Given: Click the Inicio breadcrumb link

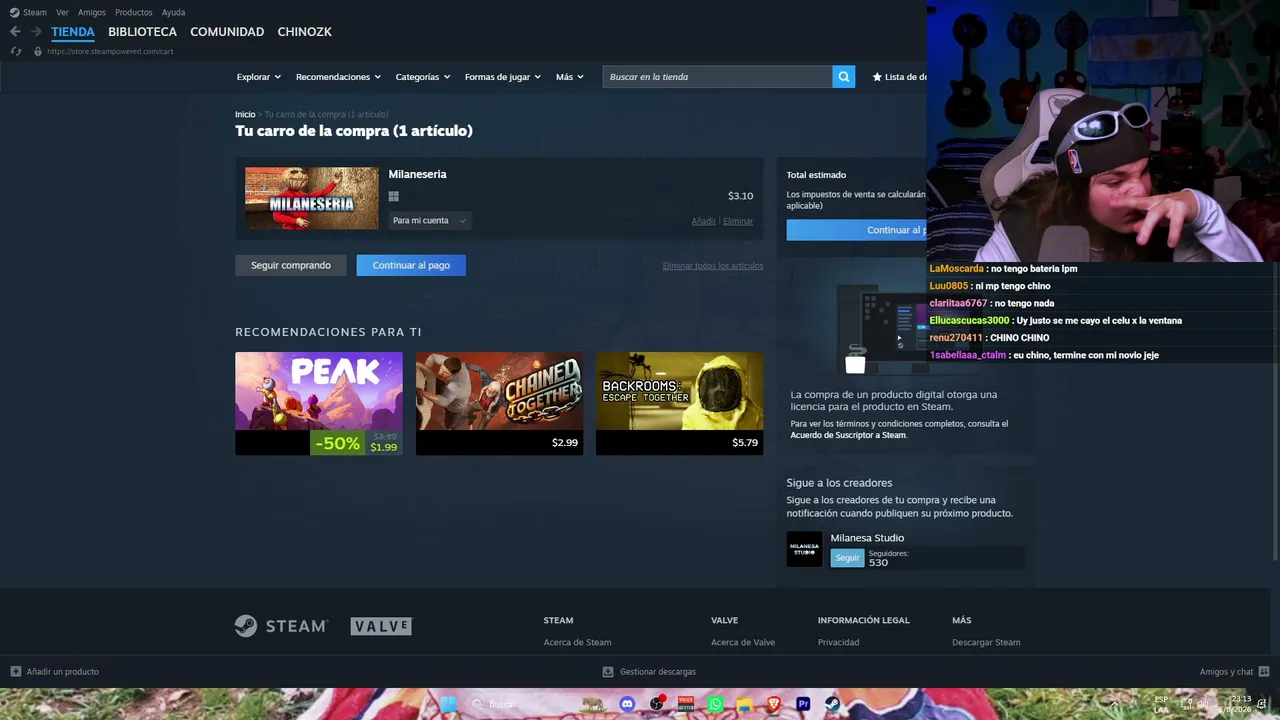Looking at the screenshot, I should point(245,114).
